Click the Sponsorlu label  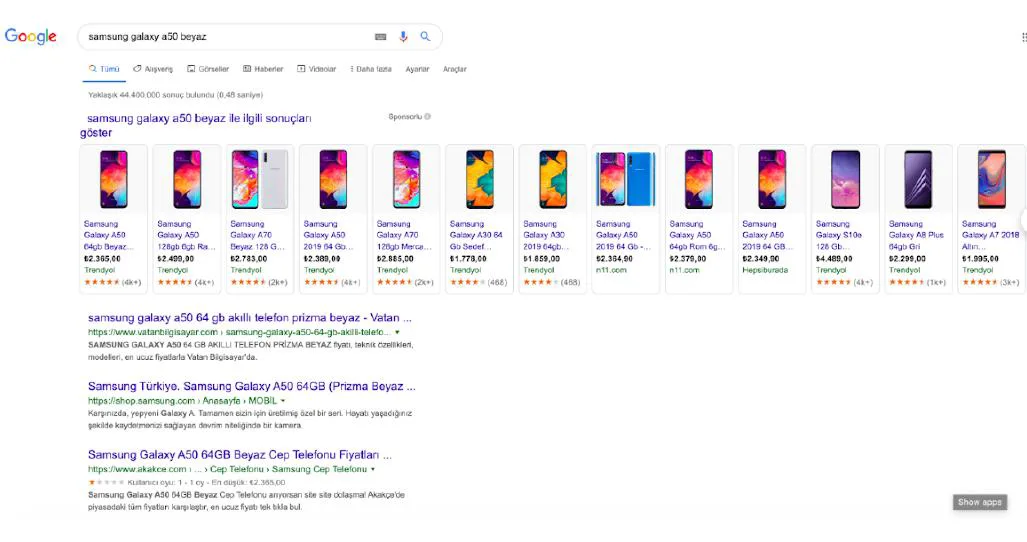coord(405,117)
